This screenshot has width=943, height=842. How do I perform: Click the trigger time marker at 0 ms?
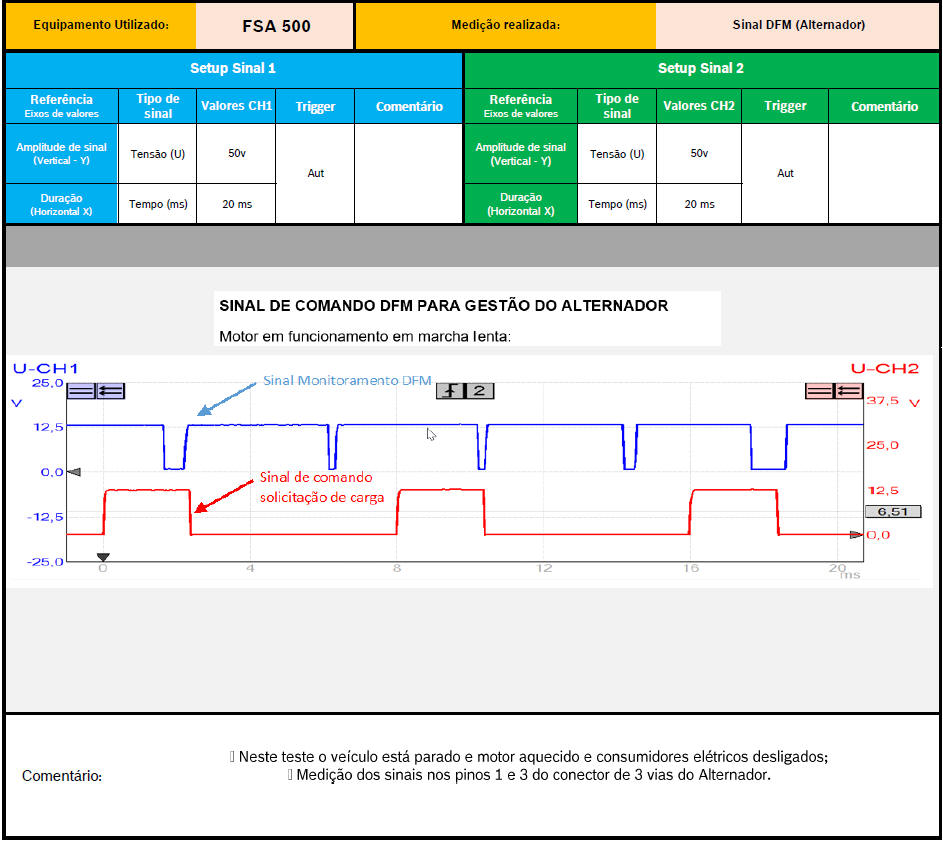pos(102,557)
